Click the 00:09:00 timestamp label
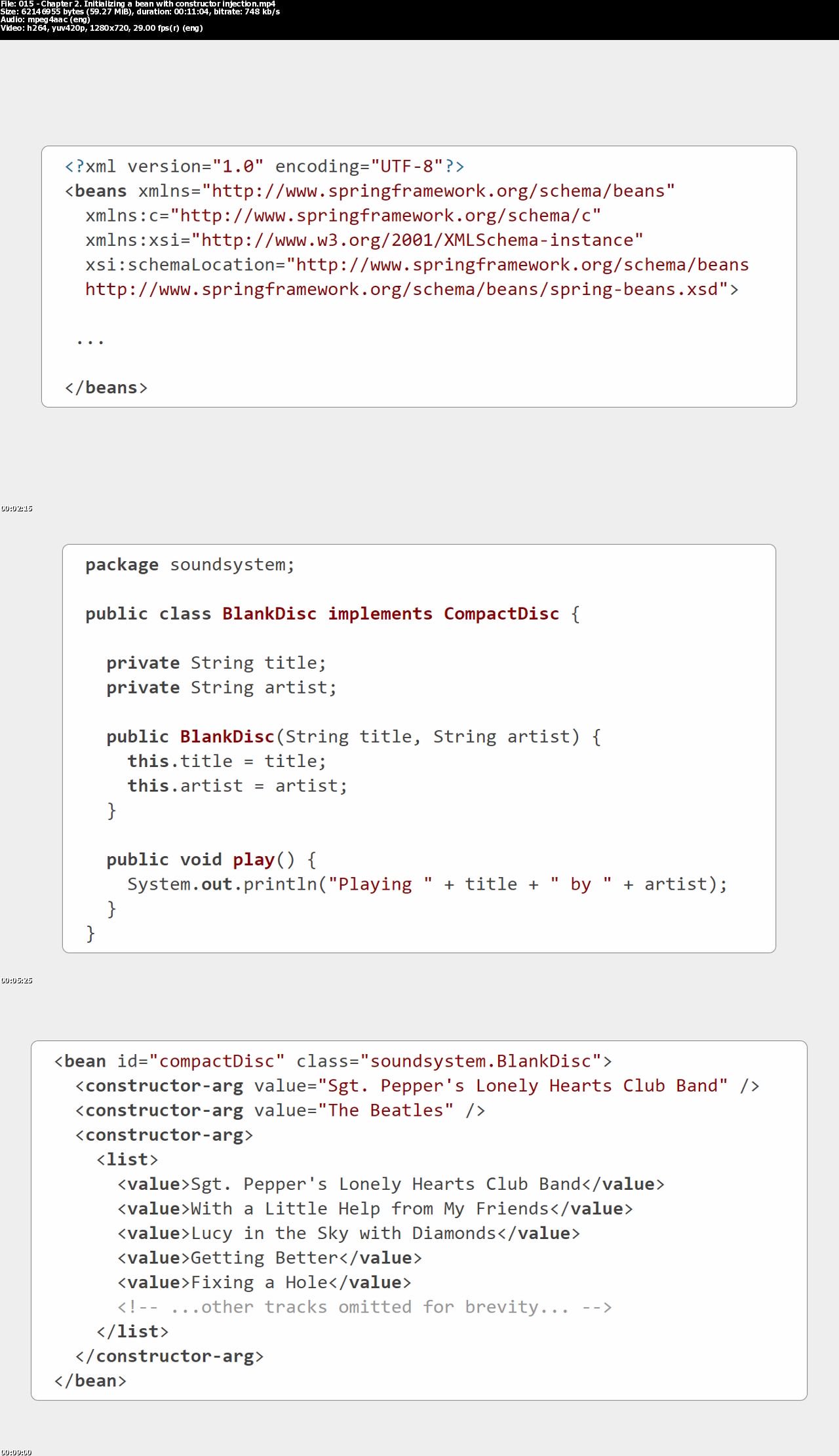This screenshot has width=839, height=1456. click(x=16, y=1452)
